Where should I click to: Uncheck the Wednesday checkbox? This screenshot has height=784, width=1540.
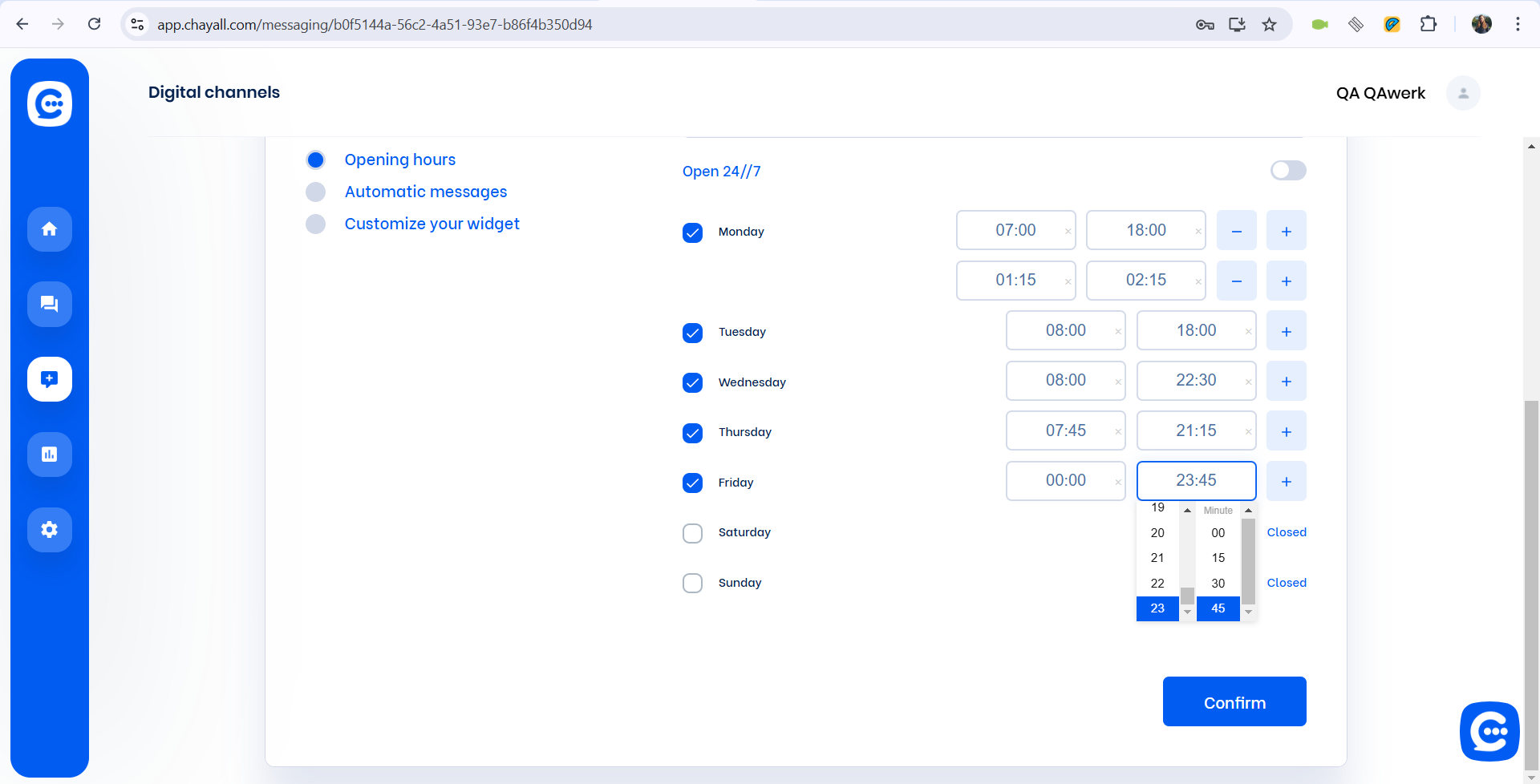coord(693,382)
